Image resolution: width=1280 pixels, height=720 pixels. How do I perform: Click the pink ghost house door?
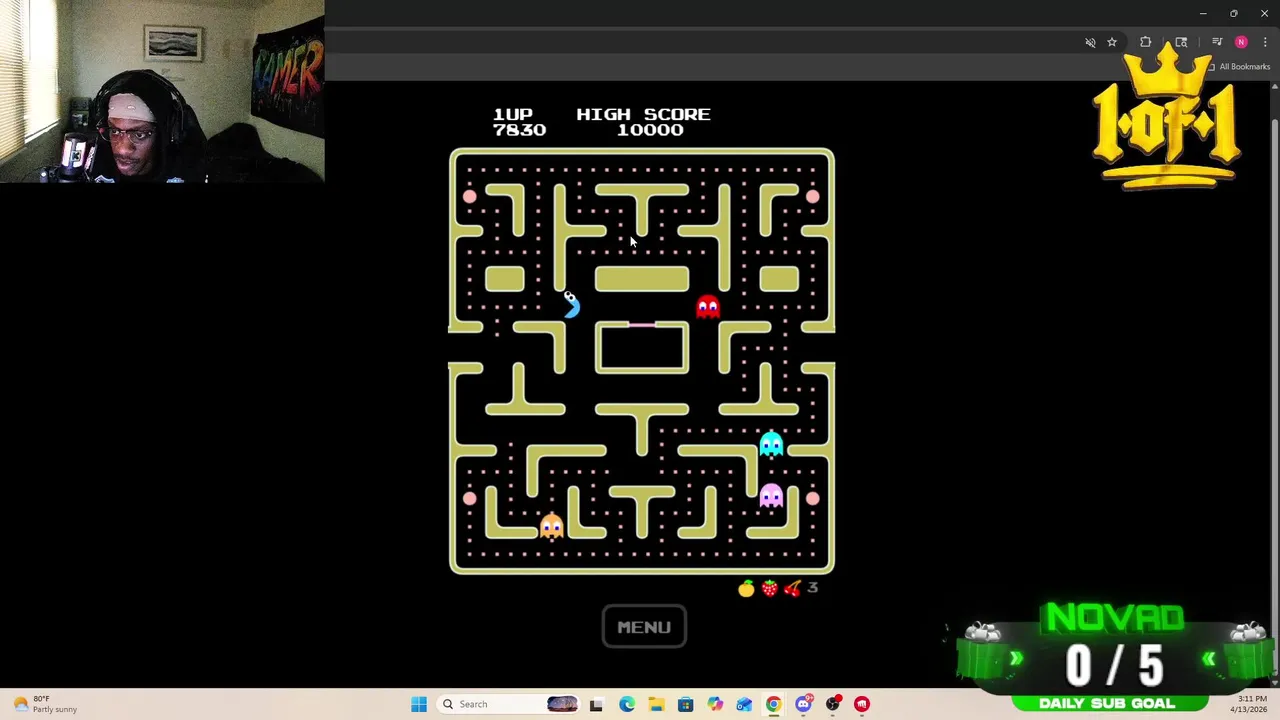click(x=642, y=324)
